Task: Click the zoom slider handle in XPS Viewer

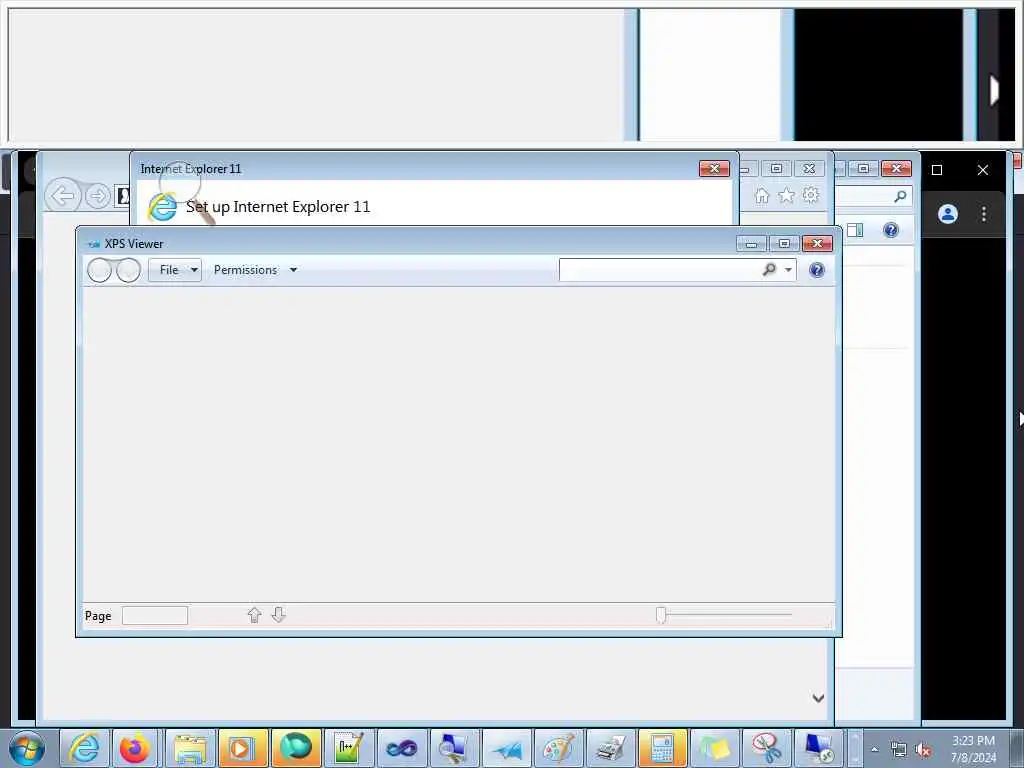Action: 661,615
